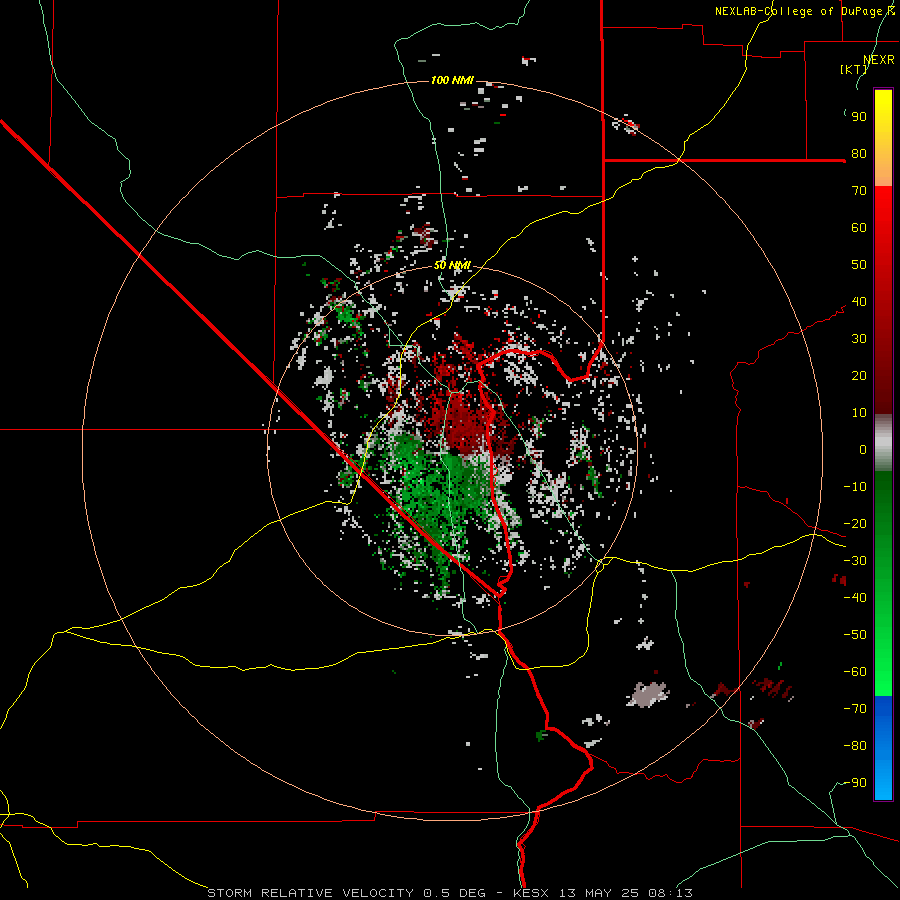Image resolution: width=900 pixels, height=900 pixels.
Task: Click the "[KT]" units label
Action: [854, 69]
